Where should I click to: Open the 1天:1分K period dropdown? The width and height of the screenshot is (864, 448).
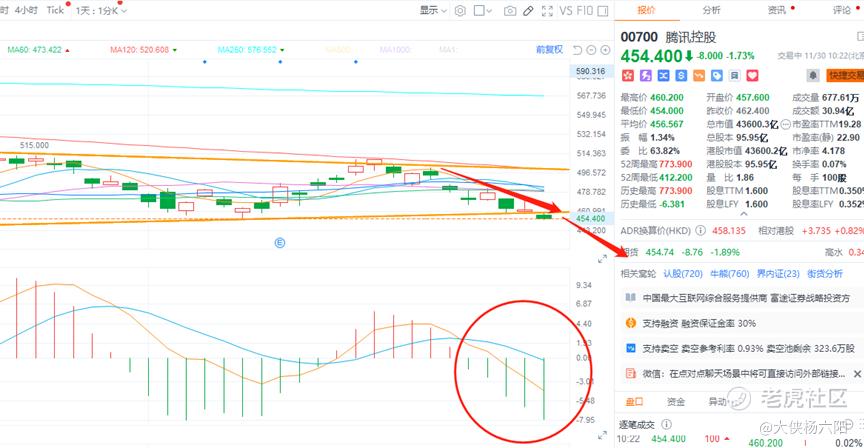pyautogui.click(x=101, y=10)
